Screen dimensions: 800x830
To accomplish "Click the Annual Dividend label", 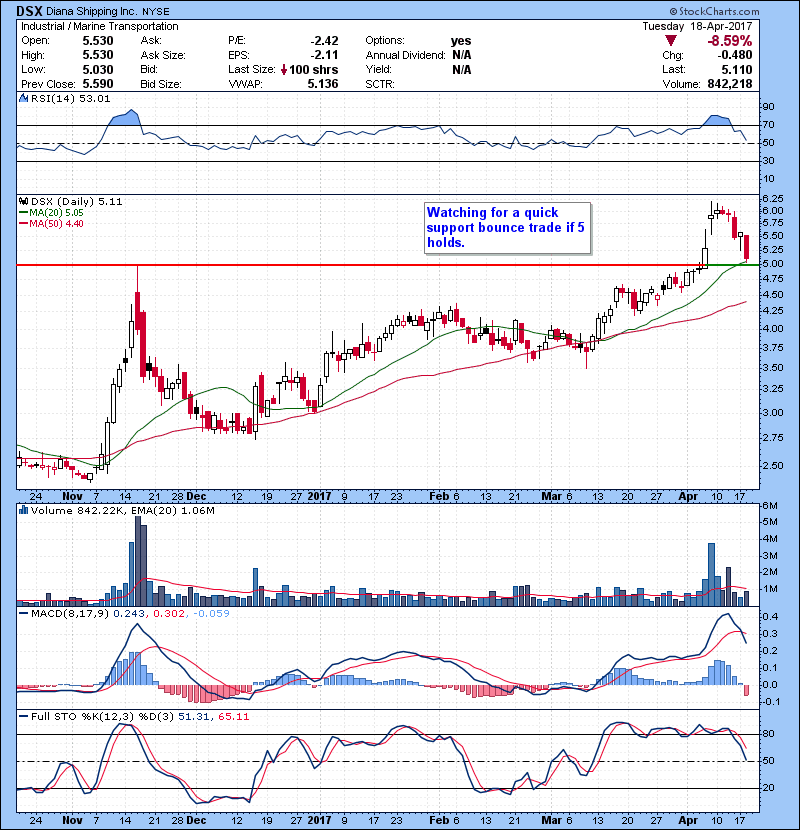I will tap(406, 55).
